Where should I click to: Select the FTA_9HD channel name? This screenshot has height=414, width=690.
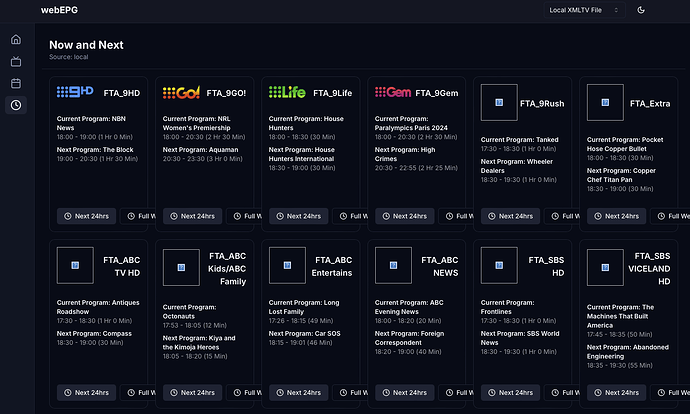click(121, 93)
